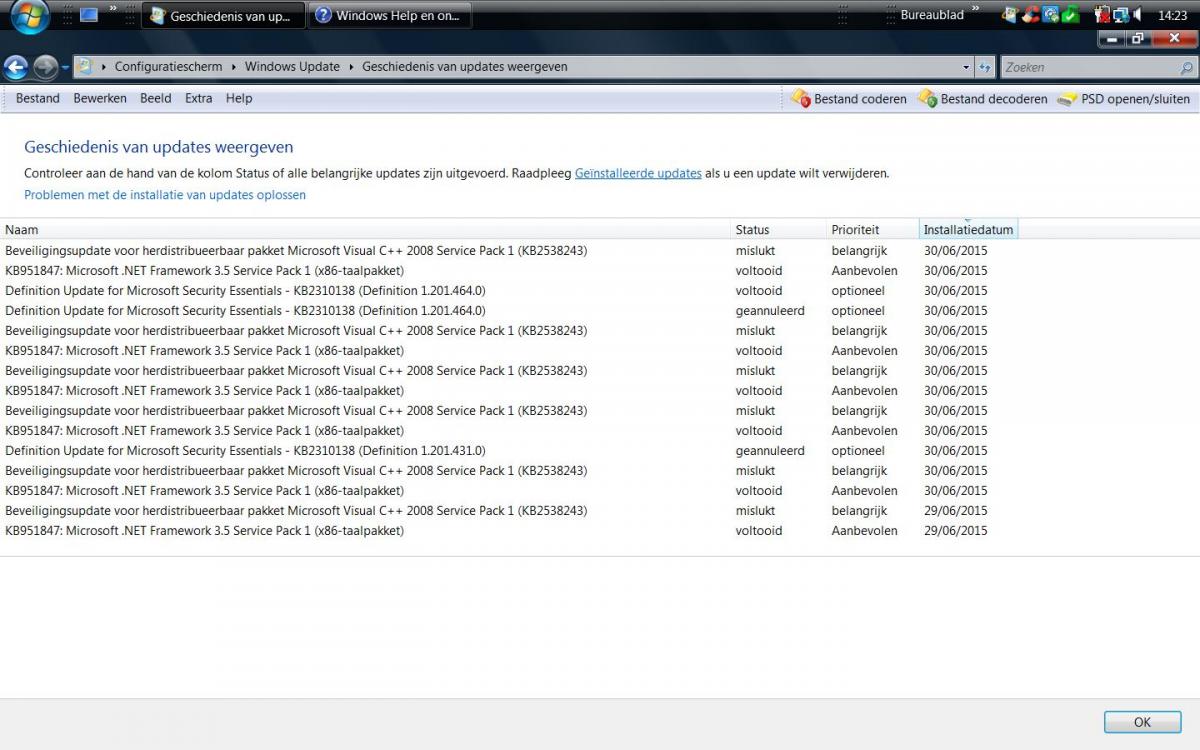Click the blue gear-disc tray icon
This screenshot has width=1200, height=750.
[x=1050, y=15]
